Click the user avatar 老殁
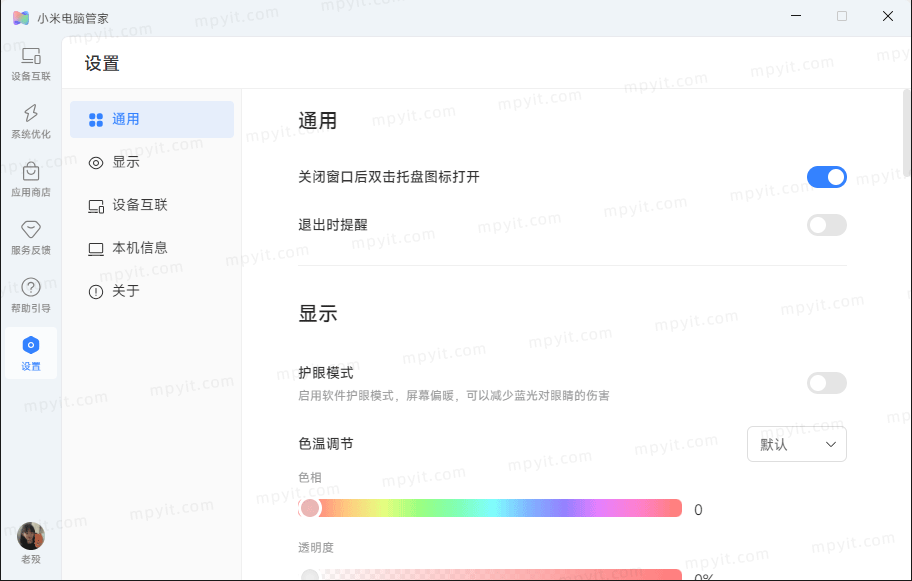Image resolution: width=912 pixels, height=581 pixels. (x=31, y=536)
